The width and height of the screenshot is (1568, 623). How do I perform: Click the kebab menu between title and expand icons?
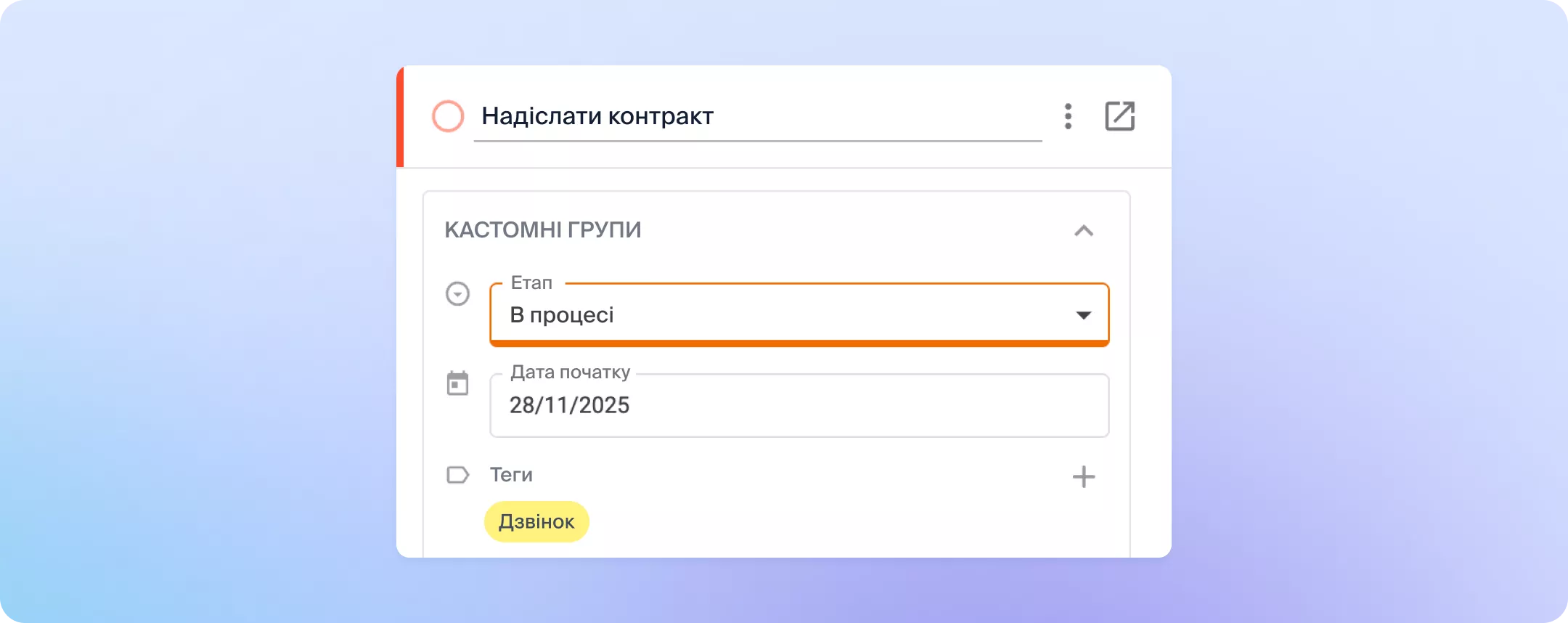1069,115
